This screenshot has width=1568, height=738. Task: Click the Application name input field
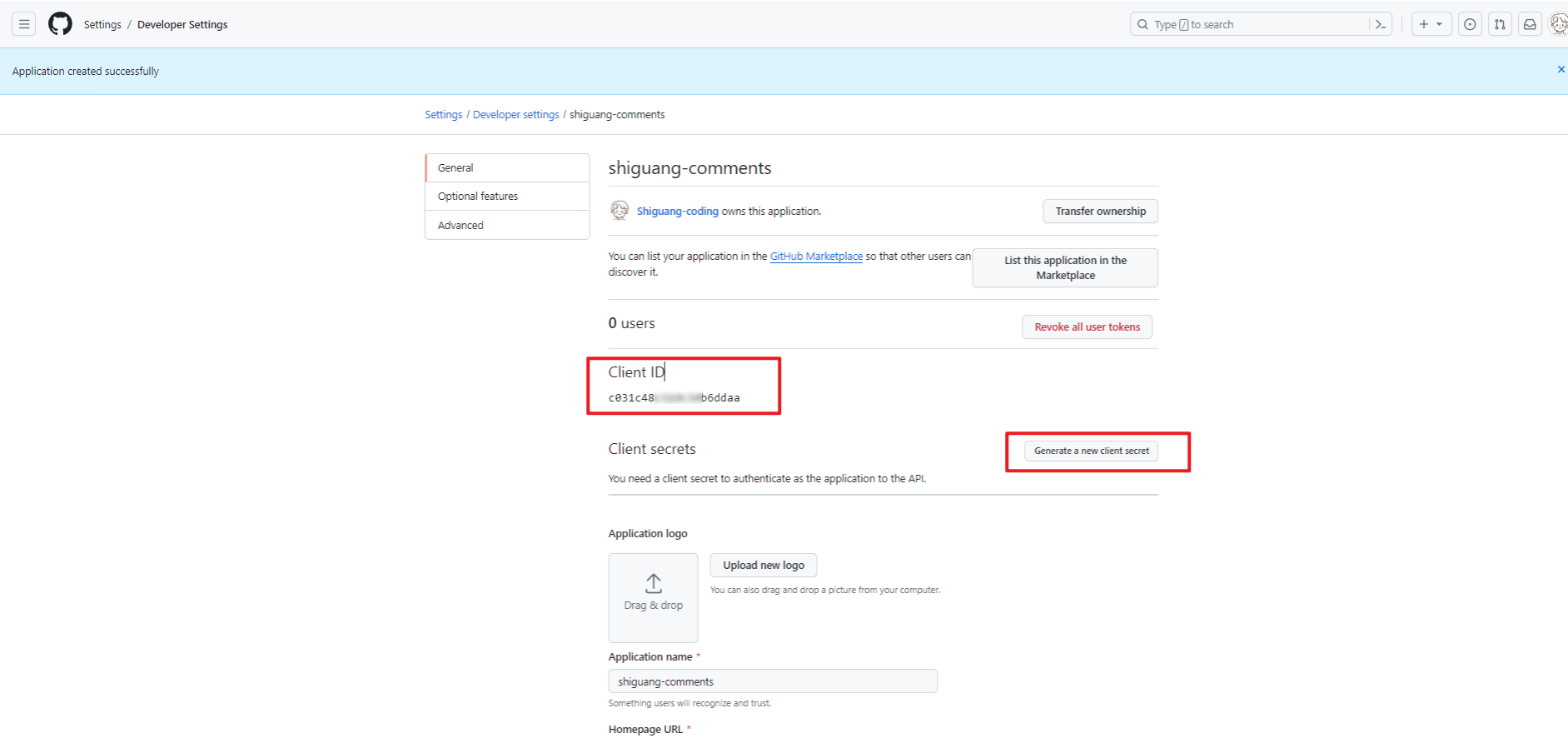pyautogui.click(x=773, y=681)
